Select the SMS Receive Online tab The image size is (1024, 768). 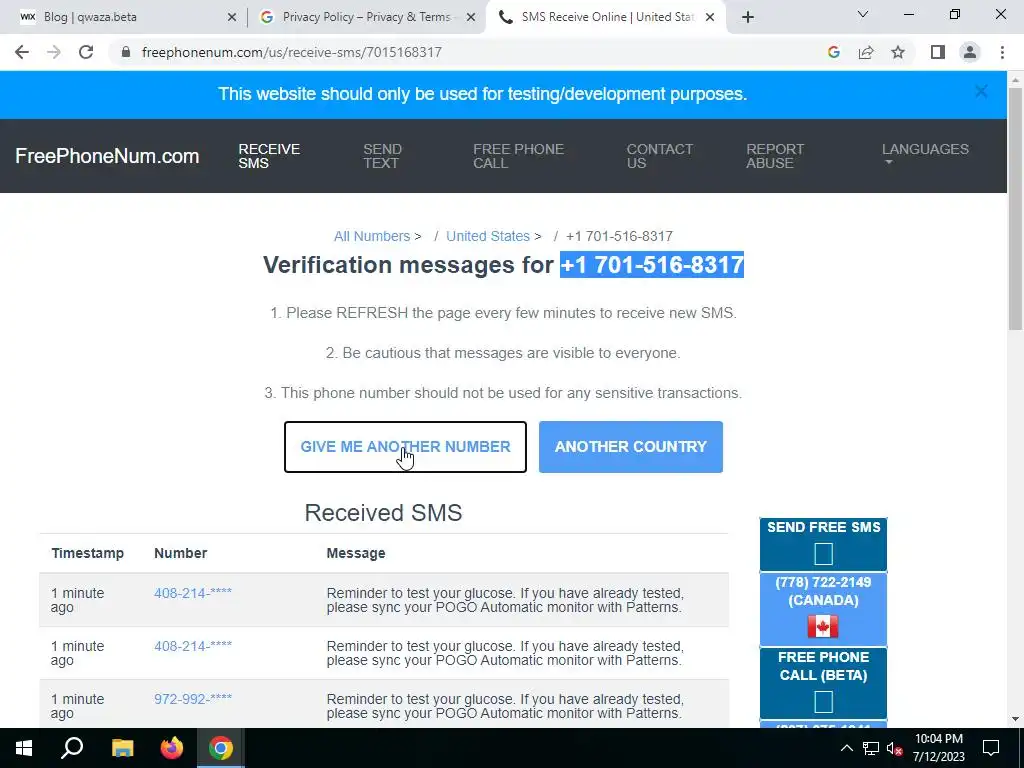pos(607,17)
